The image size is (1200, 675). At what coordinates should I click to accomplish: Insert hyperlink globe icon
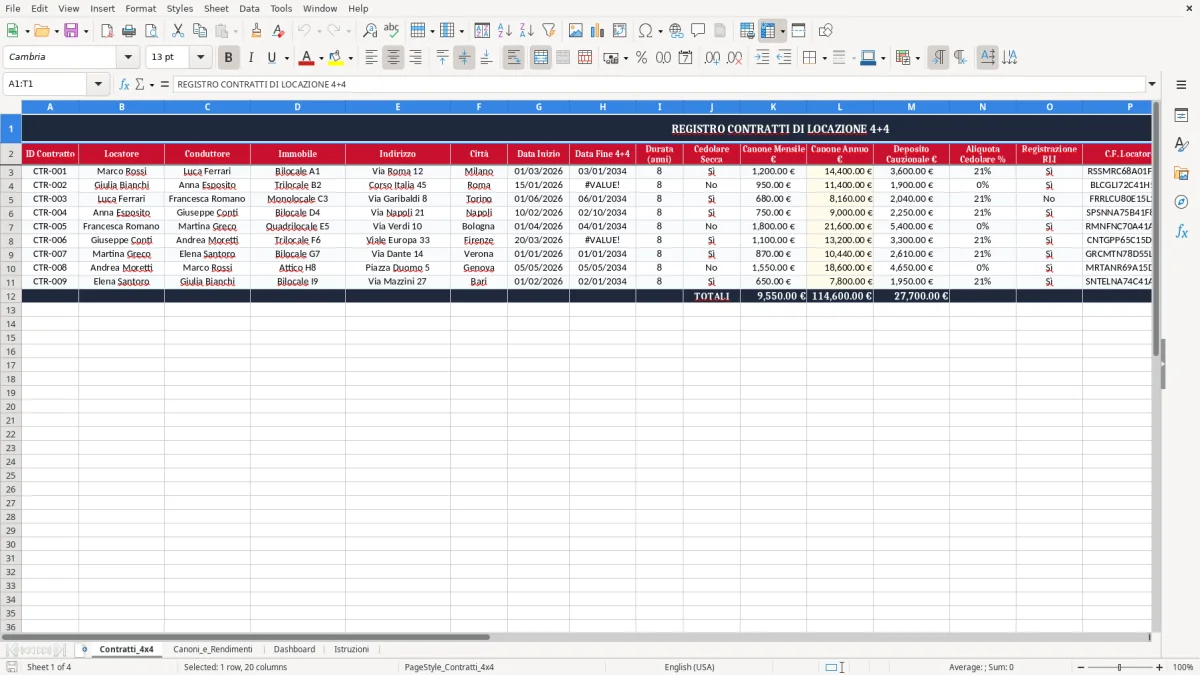click(x=676, y=31)
